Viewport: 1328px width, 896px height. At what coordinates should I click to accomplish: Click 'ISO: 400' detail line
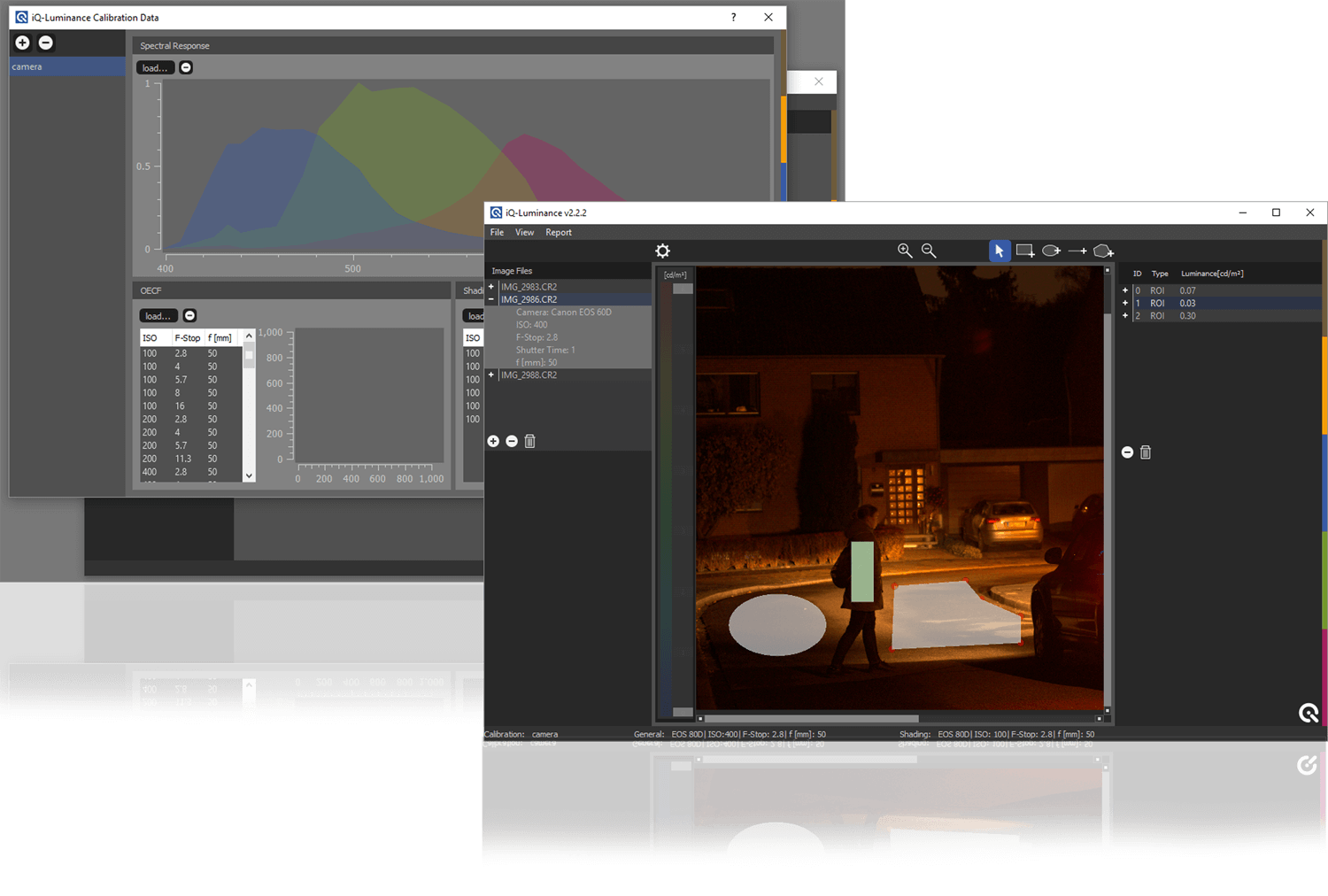pyautogui.click(x=531, y=325)
